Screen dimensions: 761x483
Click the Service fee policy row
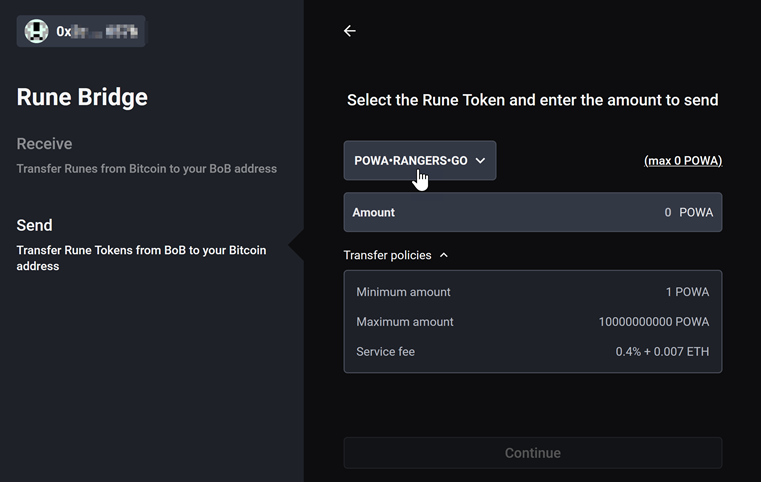(x=532, y=351)
